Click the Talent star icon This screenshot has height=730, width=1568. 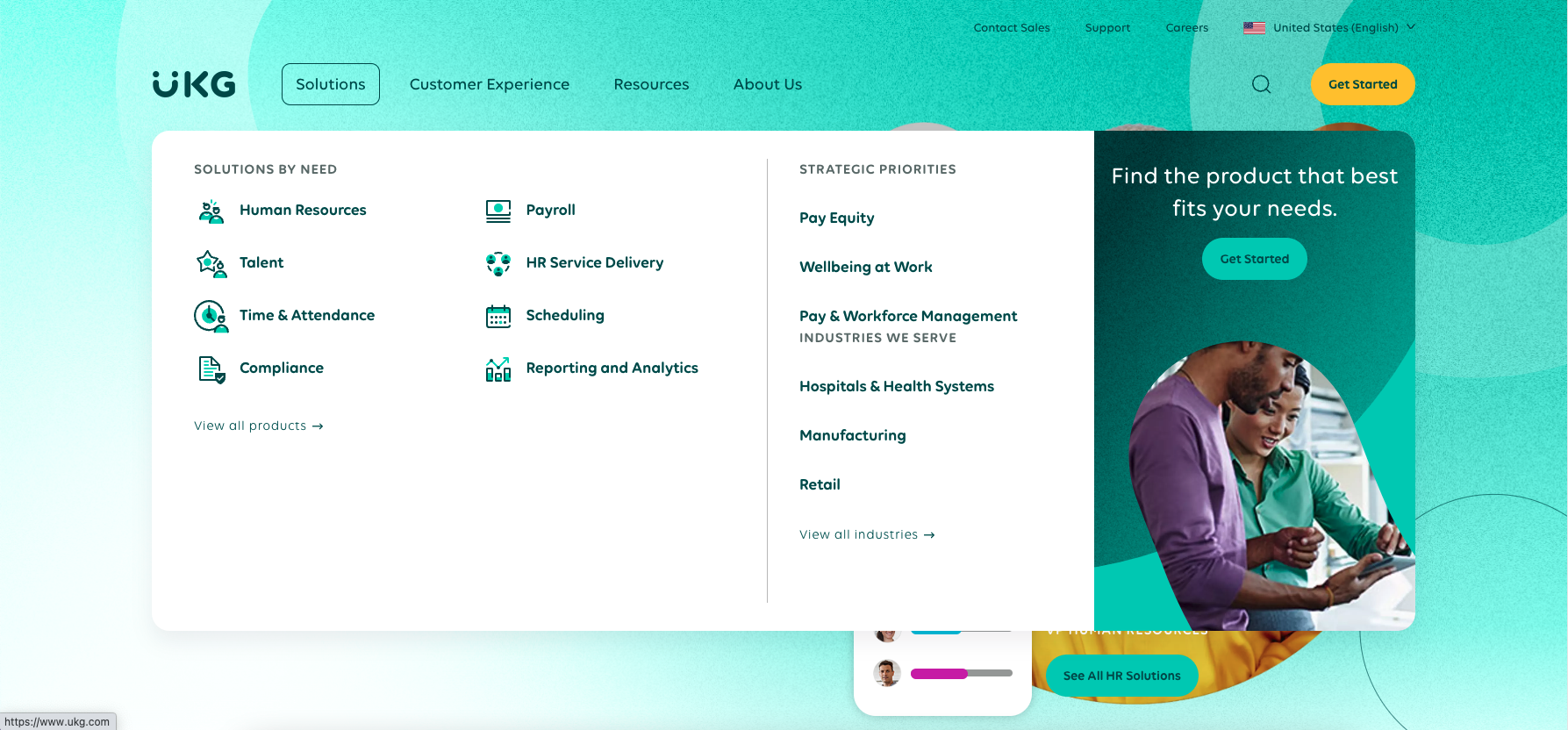click(211, 263)
